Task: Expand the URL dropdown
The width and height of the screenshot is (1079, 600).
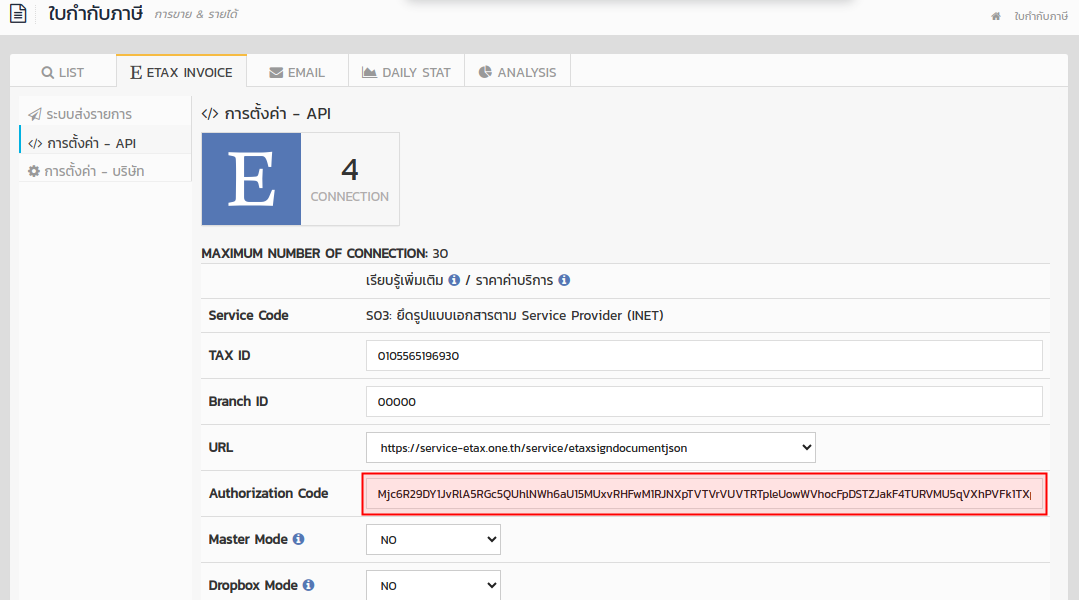Action: 590,448
